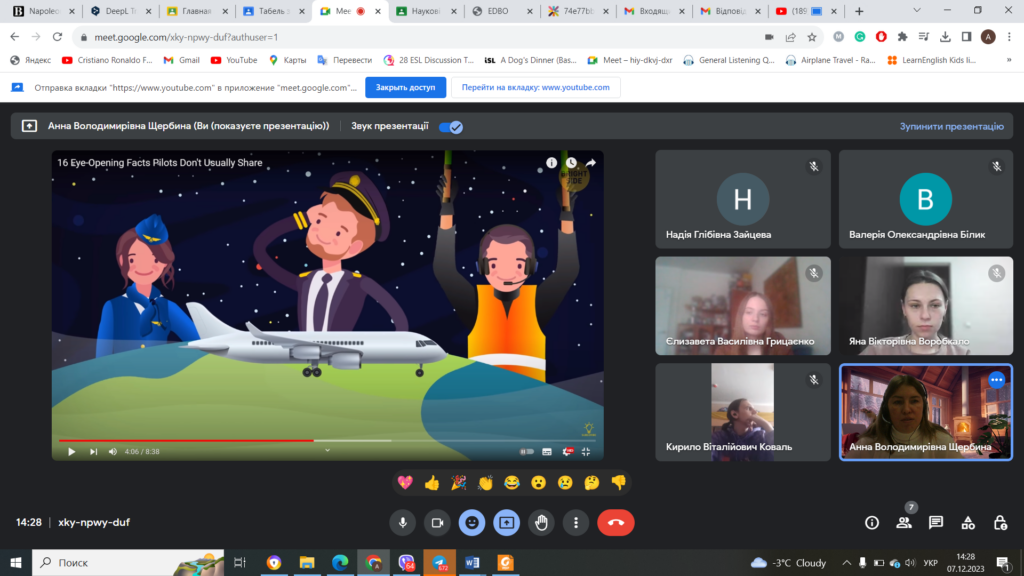Toggle the present screen button

coord(506,522)
